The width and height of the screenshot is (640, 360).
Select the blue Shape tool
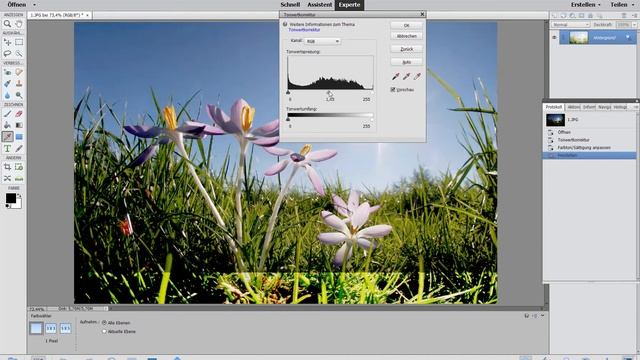point(19,137)
